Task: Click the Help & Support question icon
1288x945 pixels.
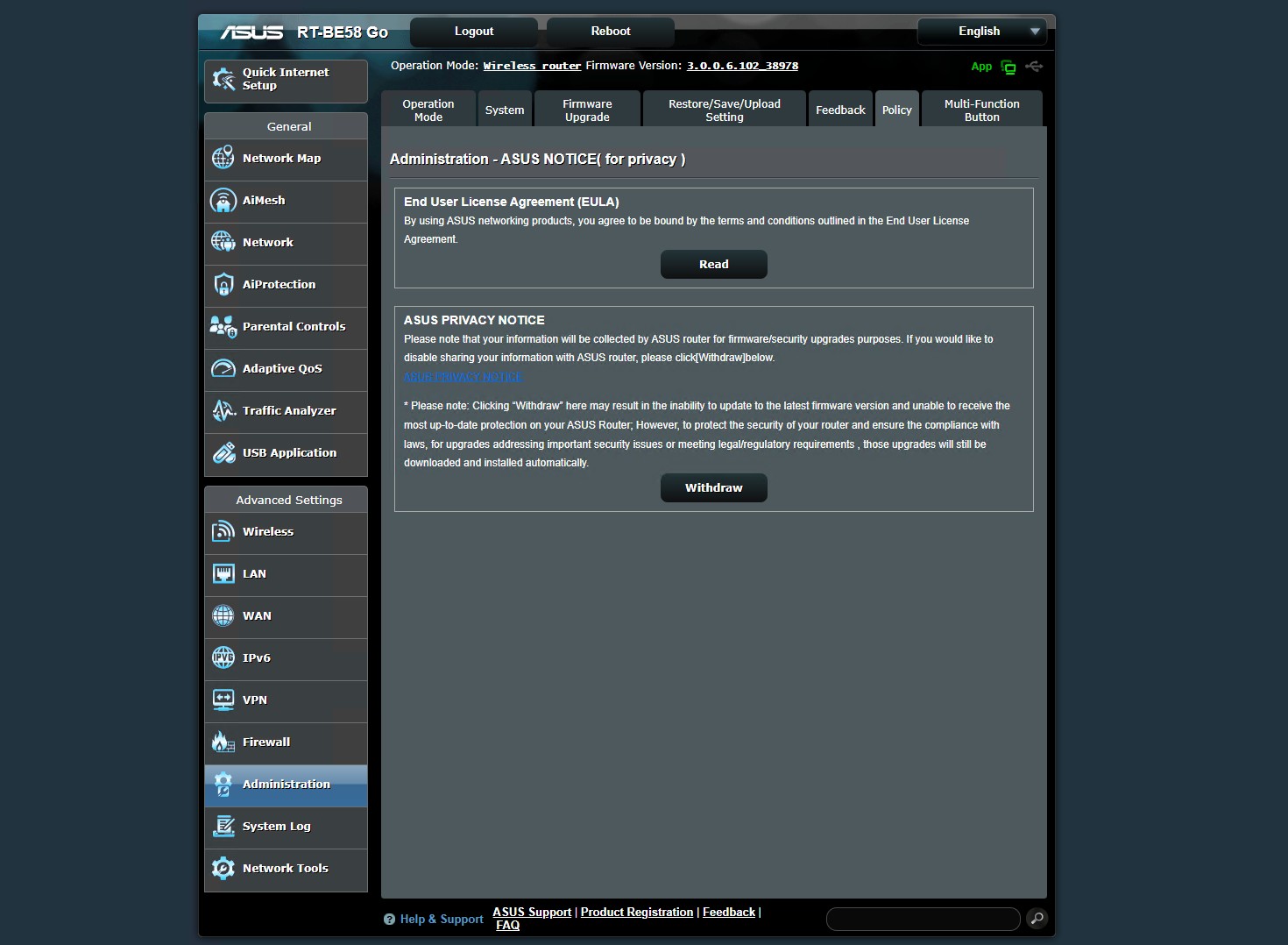Action: click(389, 920)
